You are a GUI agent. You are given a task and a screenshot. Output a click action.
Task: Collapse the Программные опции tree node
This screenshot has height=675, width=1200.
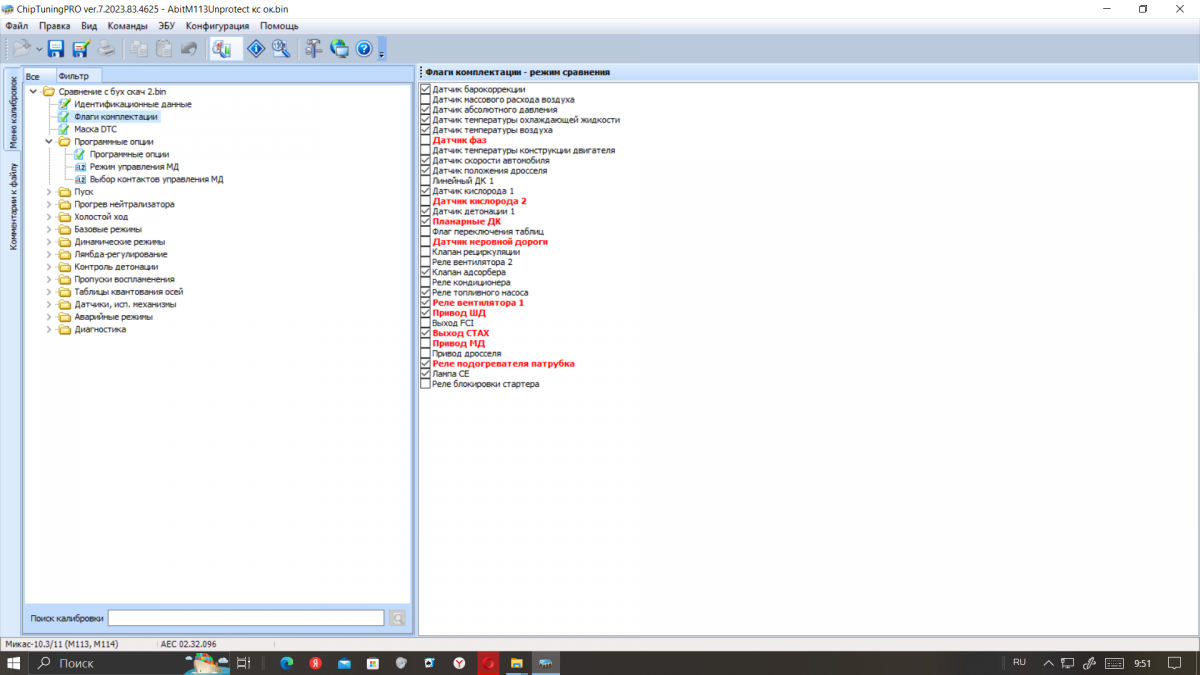tap(50, 142)
